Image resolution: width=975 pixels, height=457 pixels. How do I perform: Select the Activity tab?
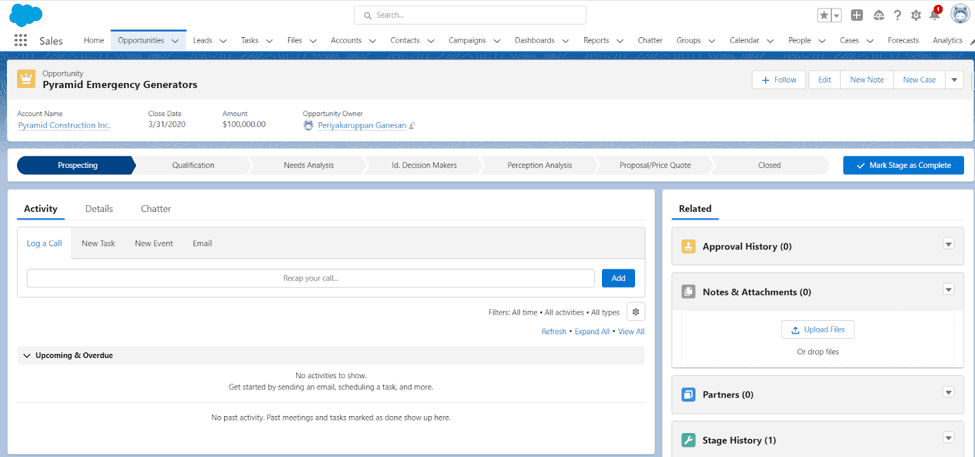[40, 209]
